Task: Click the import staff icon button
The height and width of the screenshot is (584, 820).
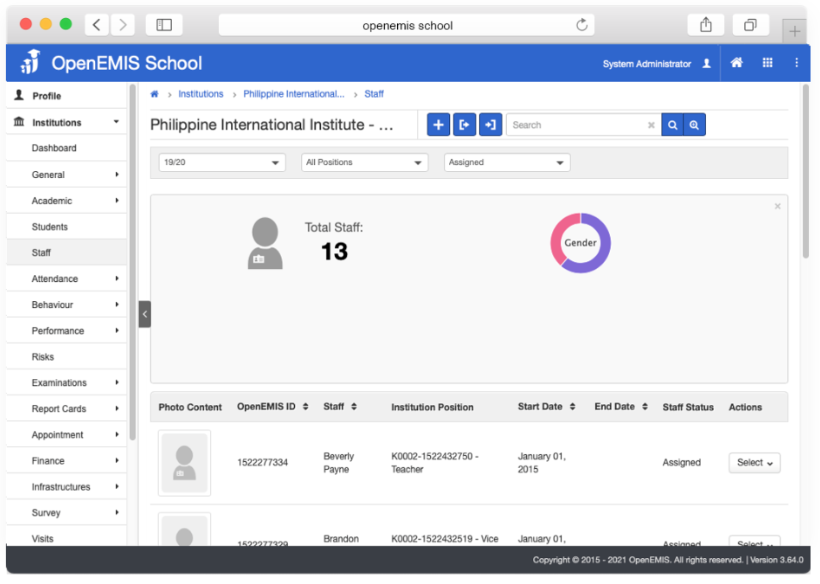Action: pos(491,125)
